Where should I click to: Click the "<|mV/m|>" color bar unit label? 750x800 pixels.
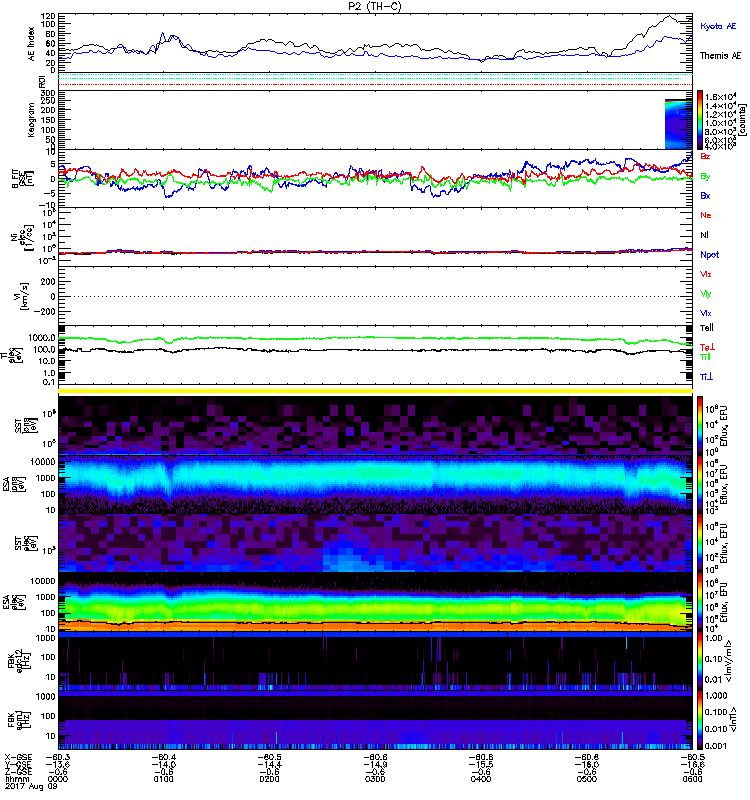[730, 662]
